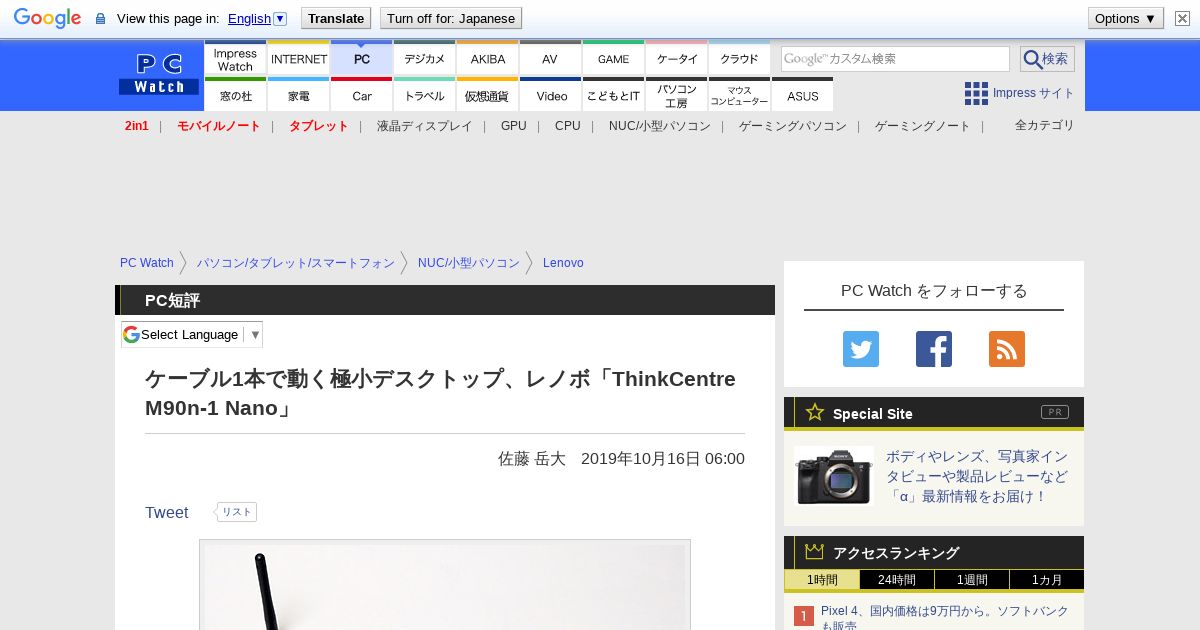
Task: Click the search magnifier button
Action: 1047,59
